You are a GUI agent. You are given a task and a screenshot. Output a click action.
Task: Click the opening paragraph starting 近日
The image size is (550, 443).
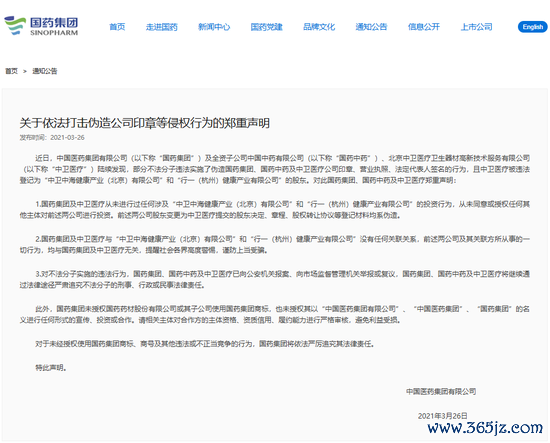(x=275, y=169)
